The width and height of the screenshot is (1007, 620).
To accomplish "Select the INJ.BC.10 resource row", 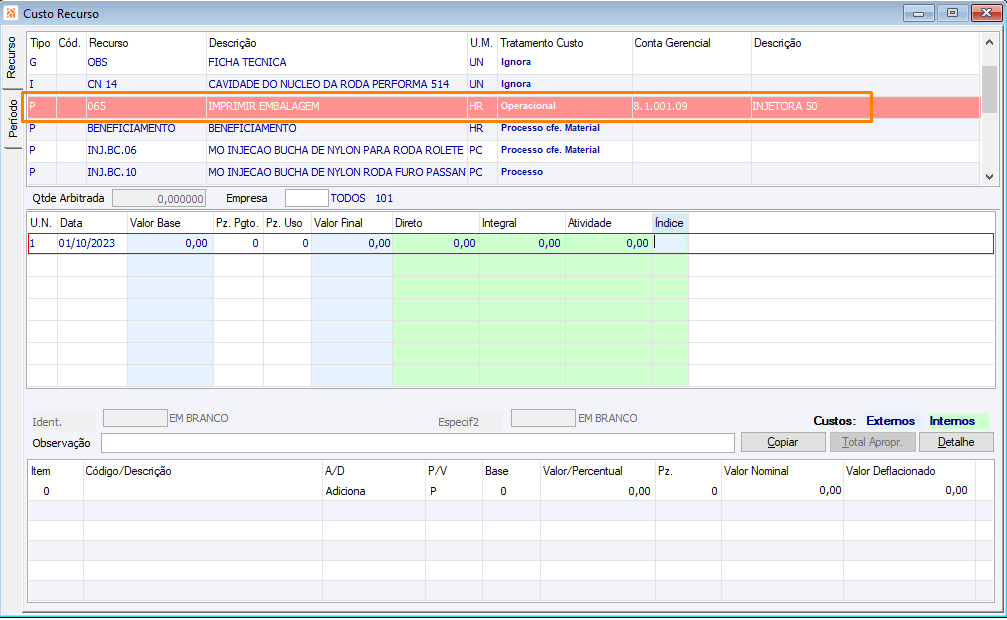I will (x=504, y=172).
